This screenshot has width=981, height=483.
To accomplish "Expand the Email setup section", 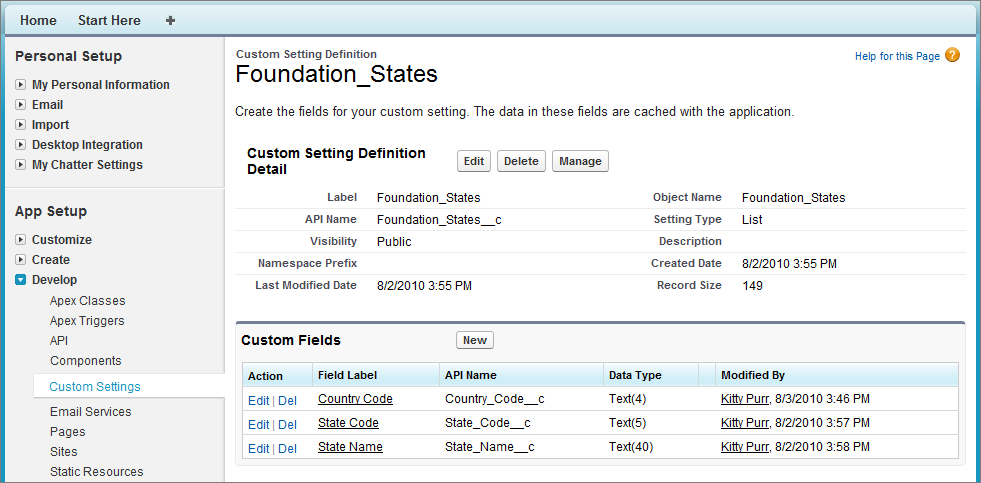I will pyautogui.click(x=21, y=105).
